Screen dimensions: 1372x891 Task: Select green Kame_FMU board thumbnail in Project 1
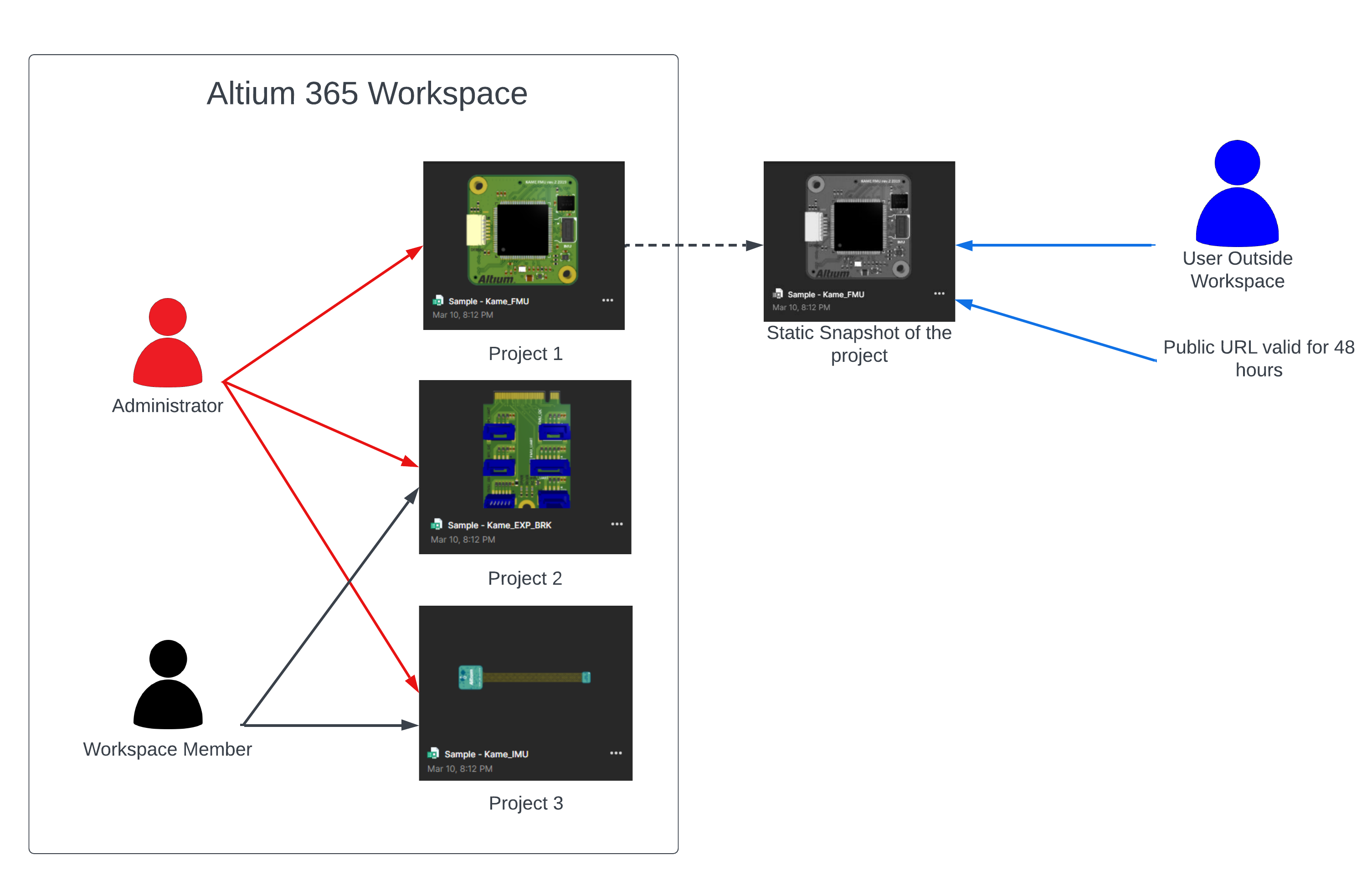pos(522,230)
